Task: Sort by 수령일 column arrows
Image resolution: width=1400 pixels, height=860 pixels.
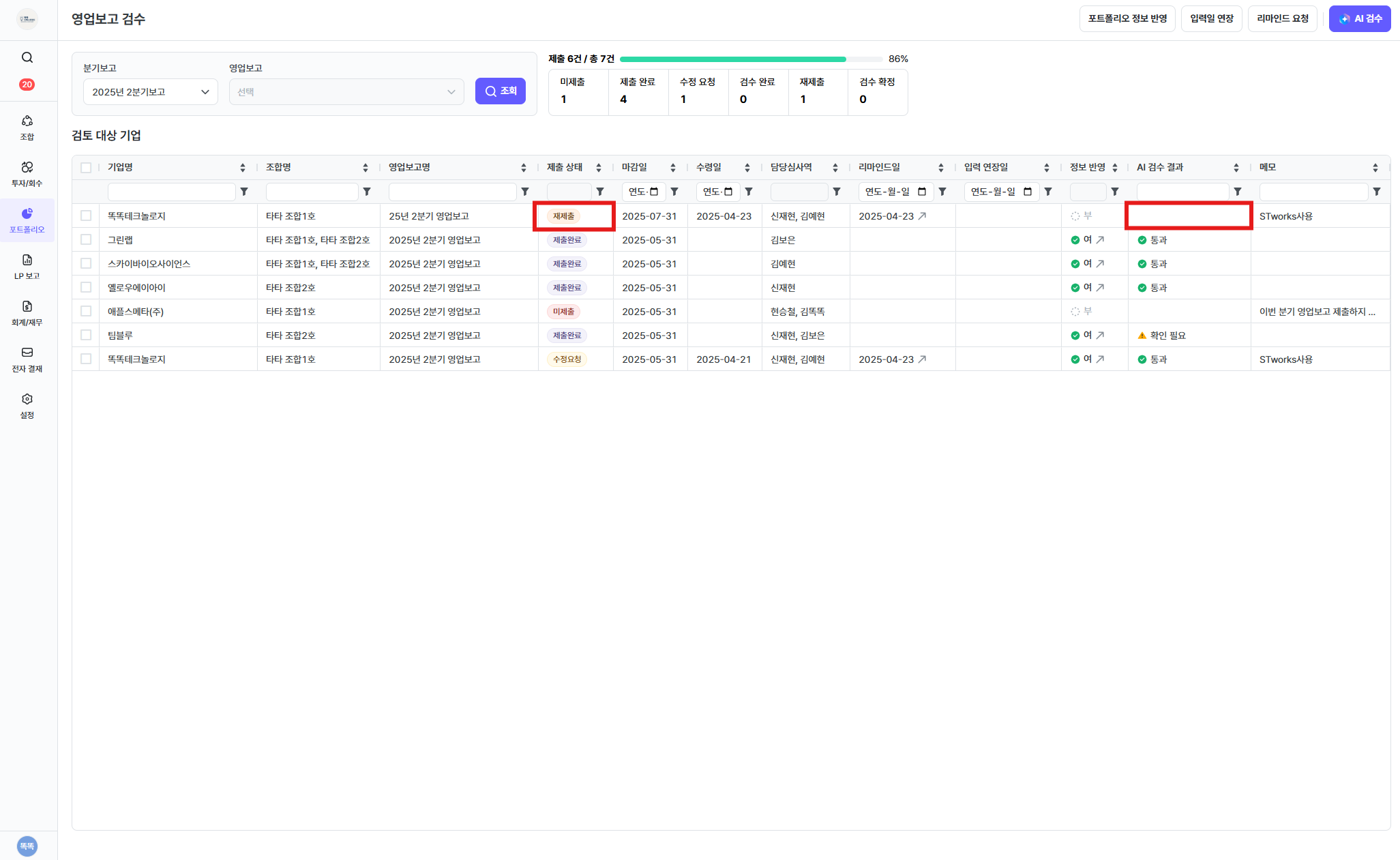Action: 747,168
